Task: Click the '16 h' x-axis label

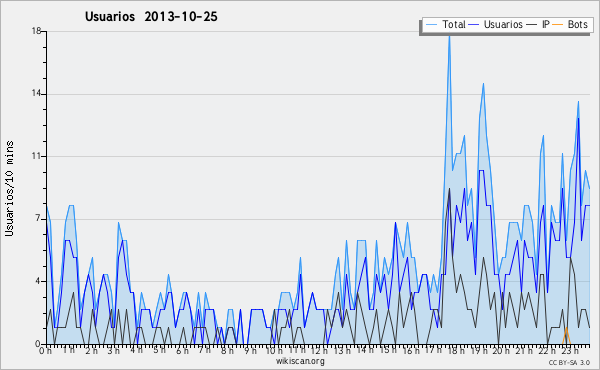Action: pyautogui.click(x=410, y=350)
